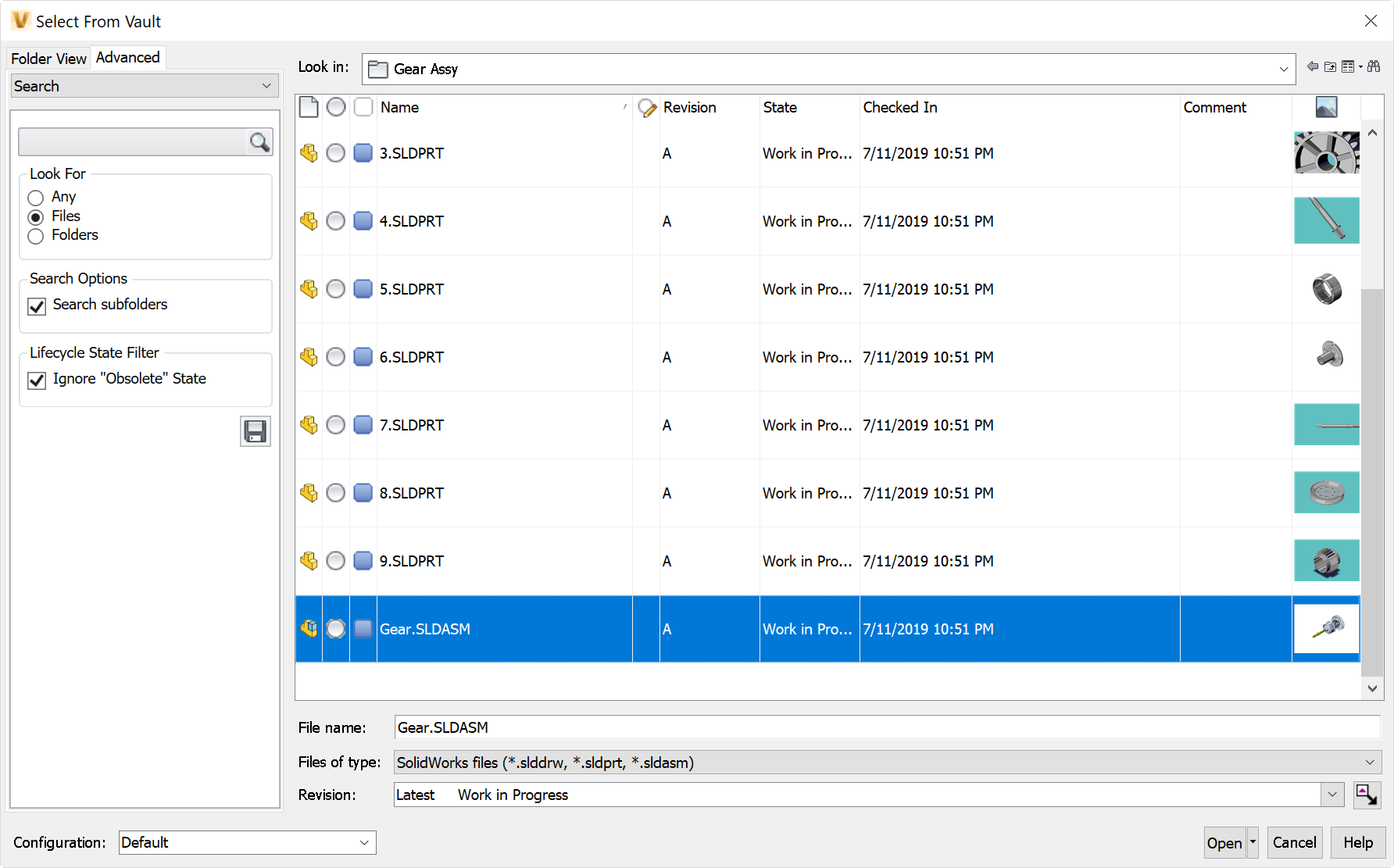Click the yellow part icon for 5.SLDPRT
Image resolution: width=1394 pixels, height=868 pixels.
coord(309,289)
